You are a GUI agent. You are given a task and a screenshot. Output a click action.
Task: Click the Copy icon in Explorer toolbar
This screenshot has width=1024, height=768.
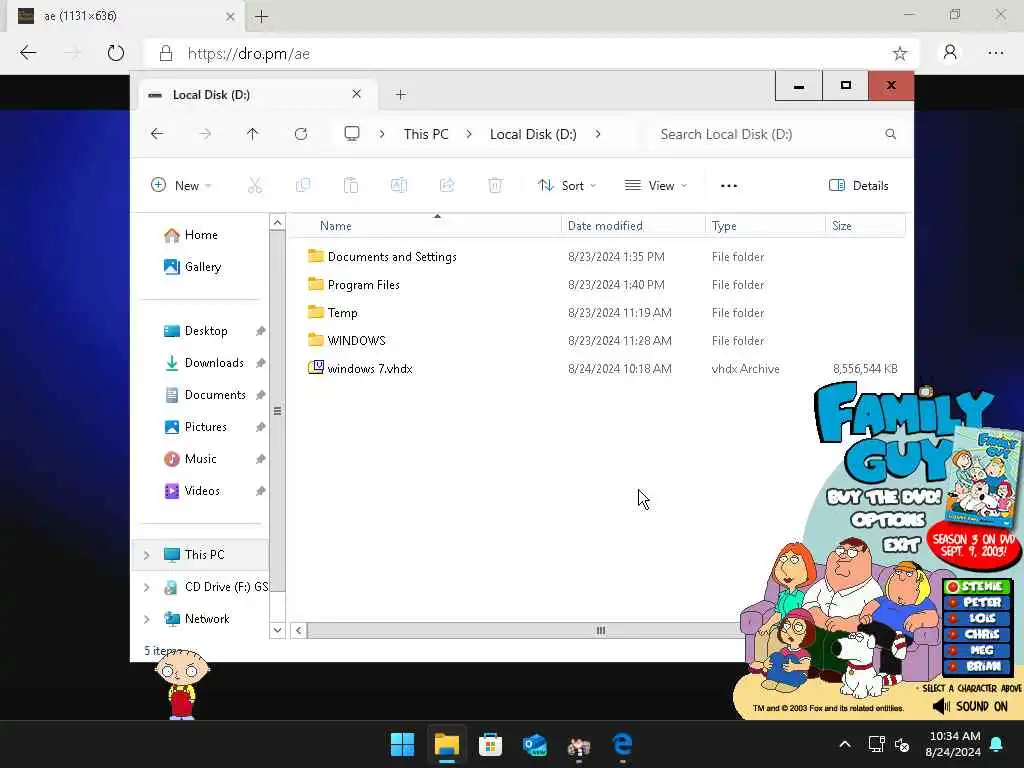pyautogui.click(x=303, y=185)
